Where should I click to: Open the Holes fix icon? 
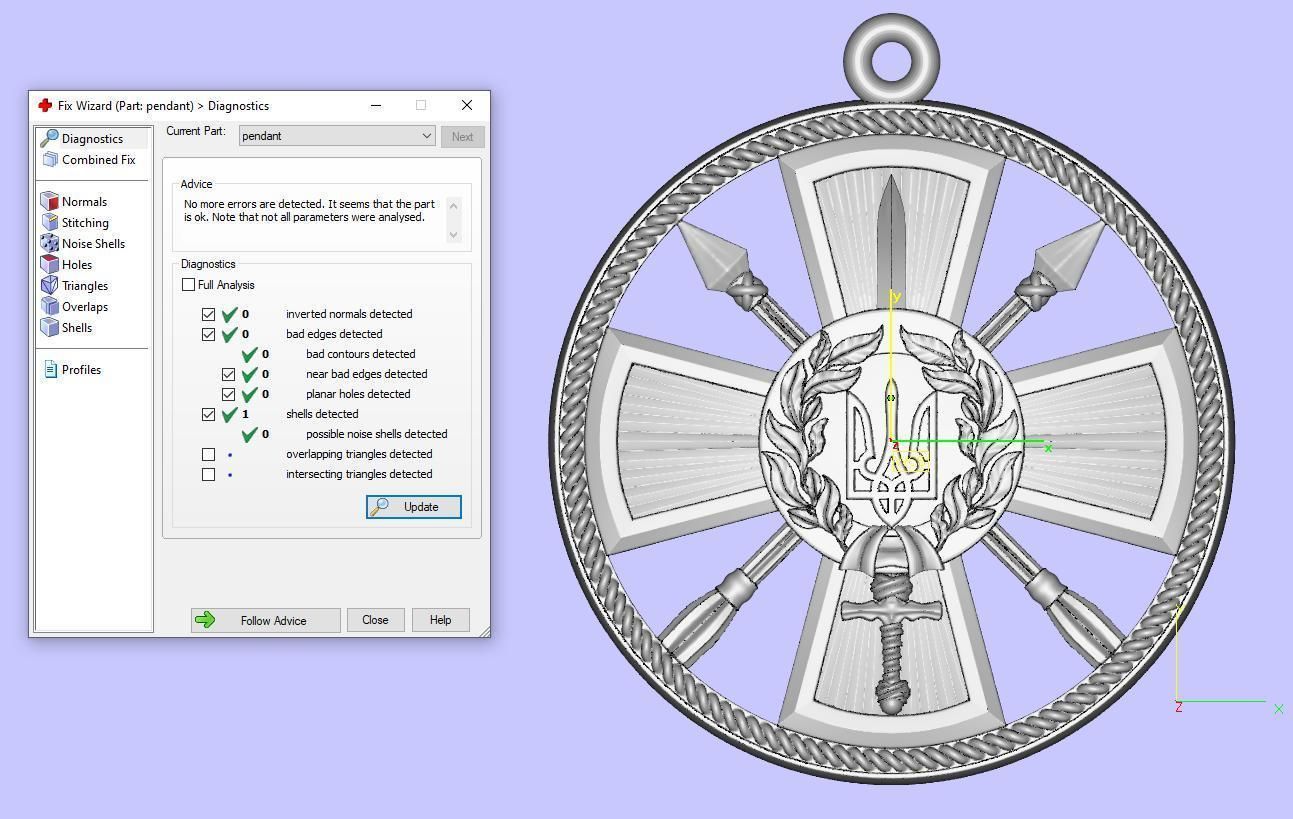(x=50, y=264)
